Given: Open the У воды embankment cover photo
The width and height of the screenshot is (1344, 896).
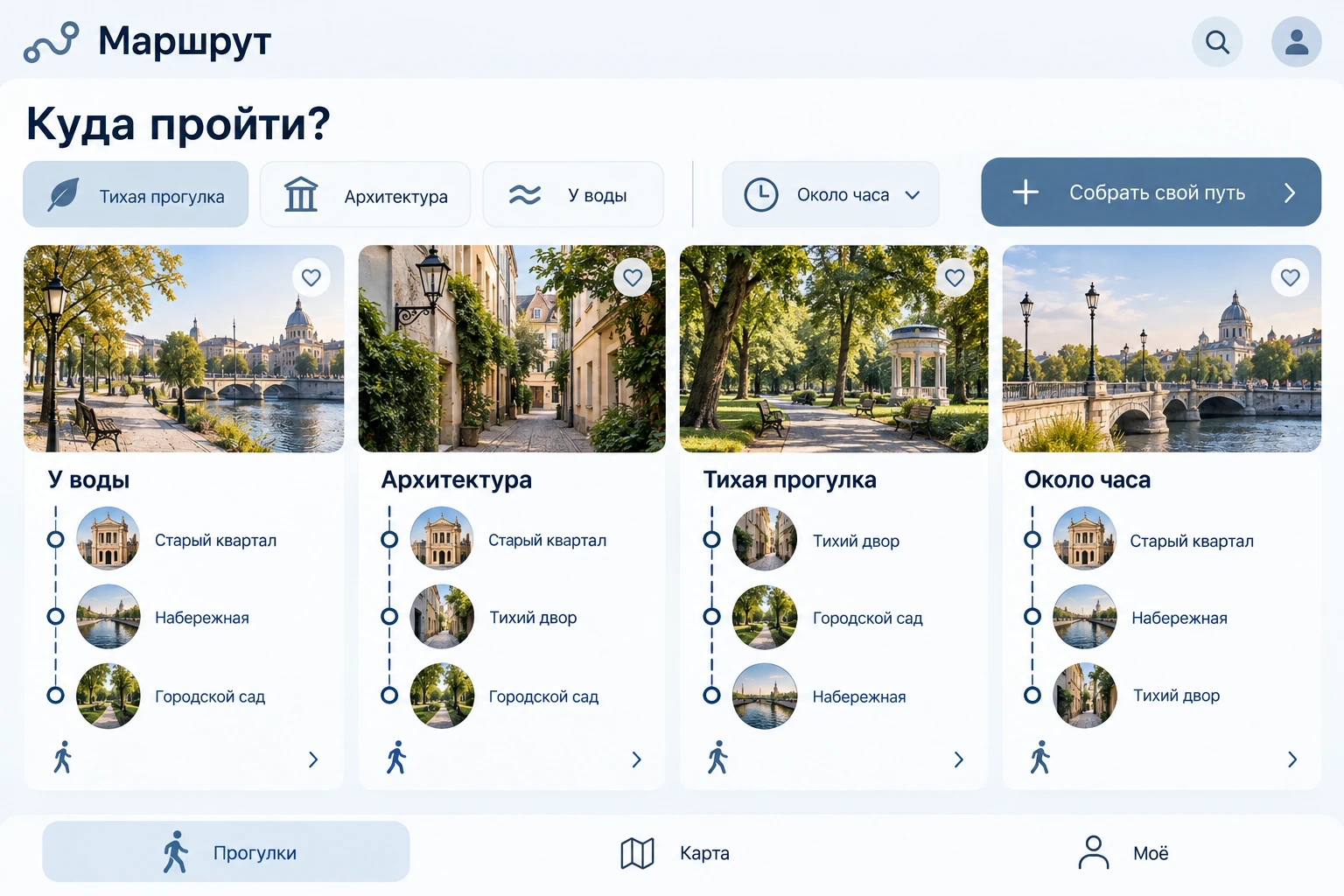Looking at the screenshot, I should coord(184,348).
